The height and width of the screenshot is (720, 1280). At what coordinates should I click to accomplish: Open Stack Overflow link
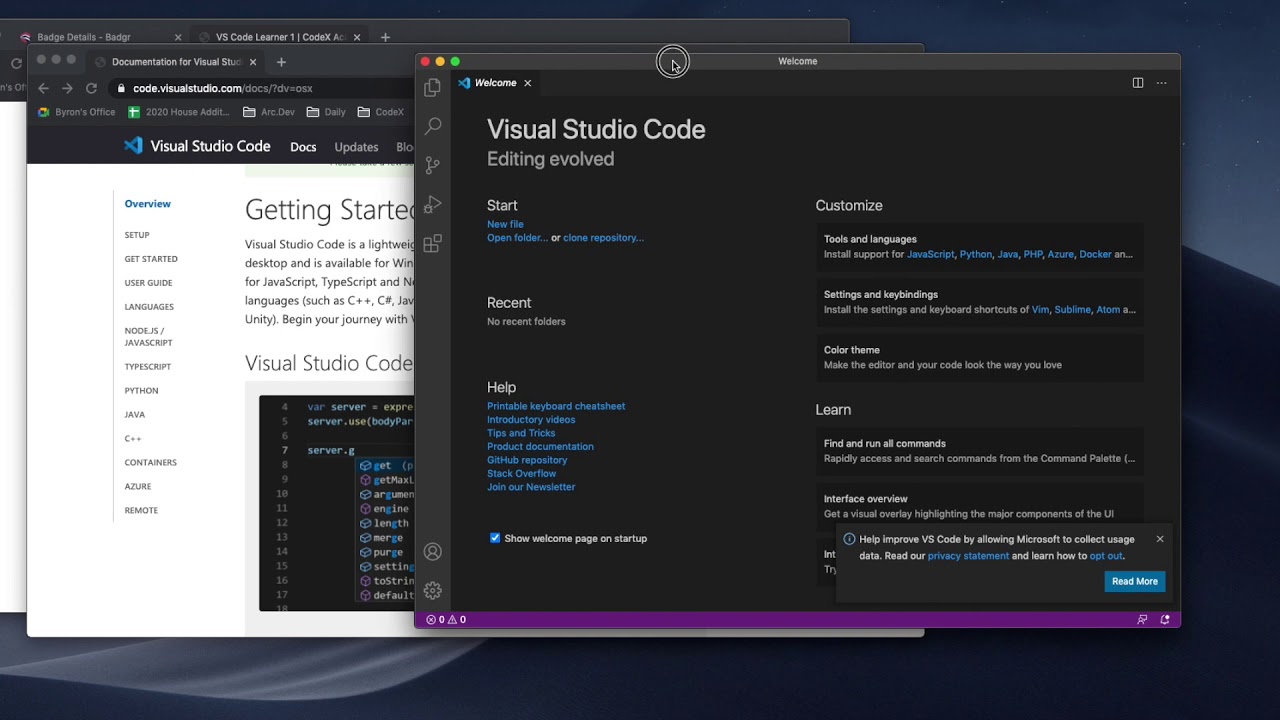click(521, 474)
